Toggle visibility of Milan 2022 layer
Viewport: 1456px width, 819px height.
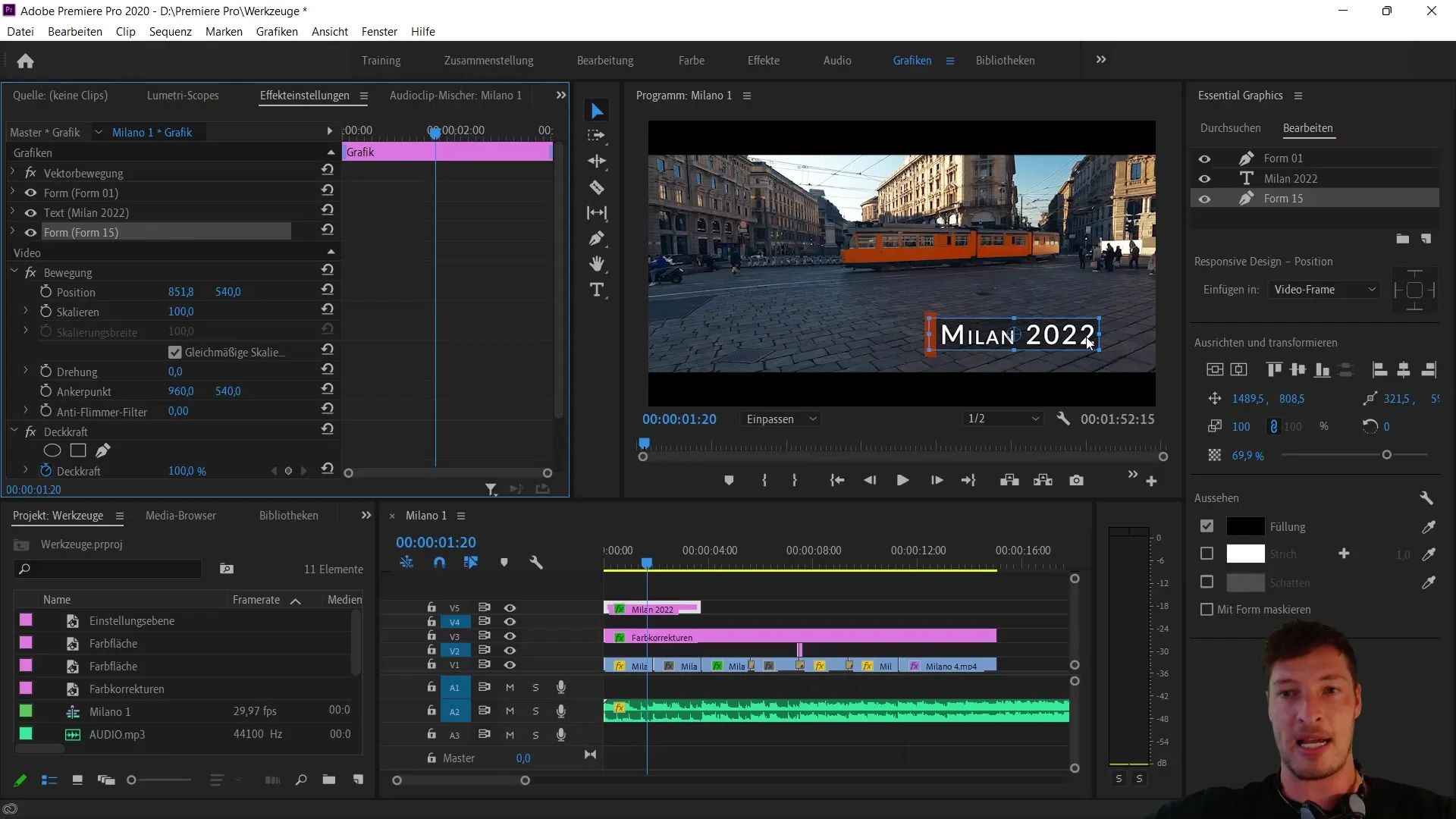click(x=1205, y=178)
